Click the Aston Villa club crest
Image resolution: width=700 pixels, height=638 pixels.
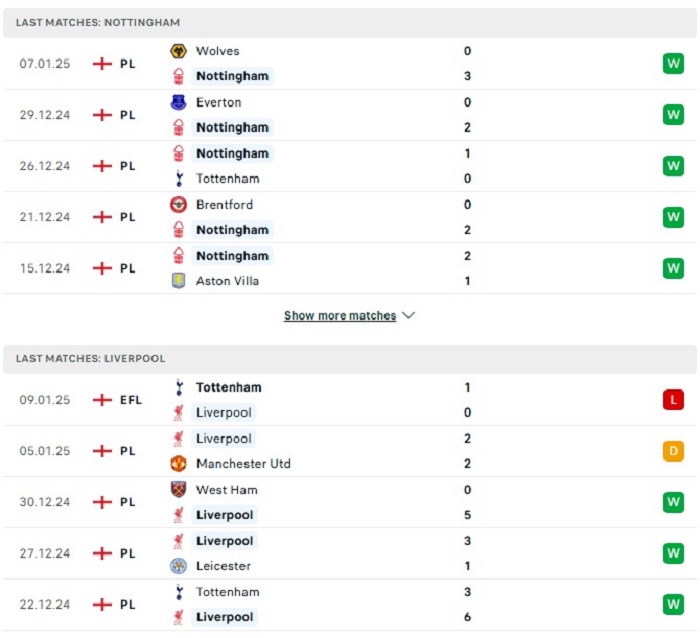[x=179, y=281]
